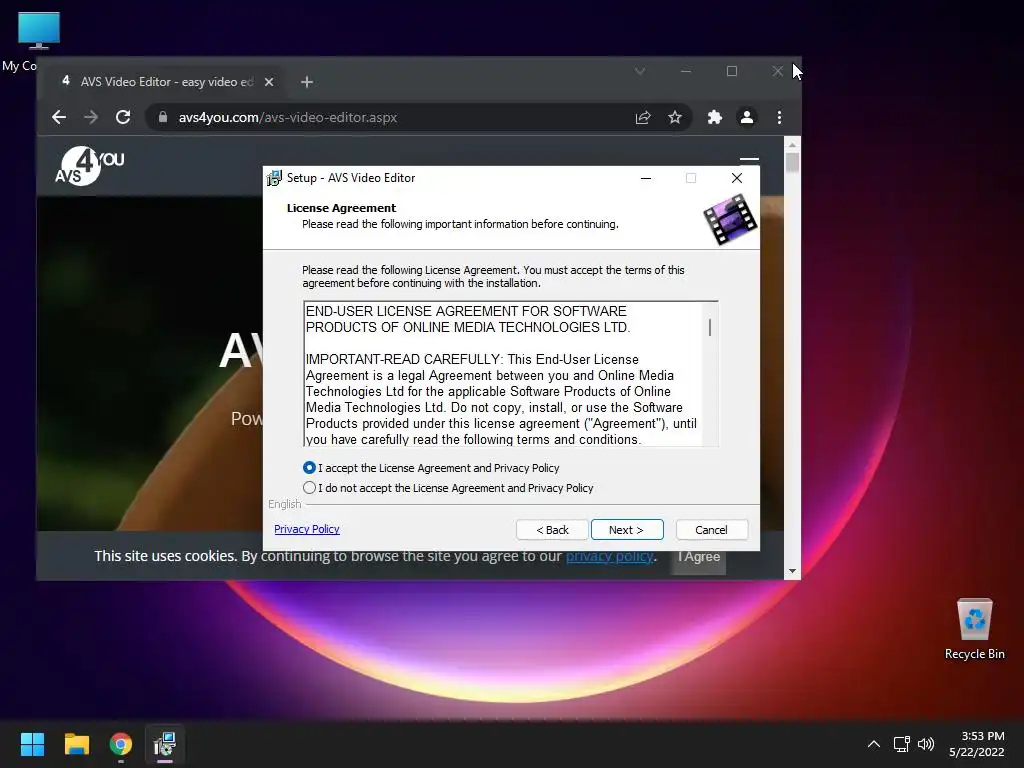Open a new Chrome tab
This screenshot has width=1024, height=768.
click(x=307, y=82)
